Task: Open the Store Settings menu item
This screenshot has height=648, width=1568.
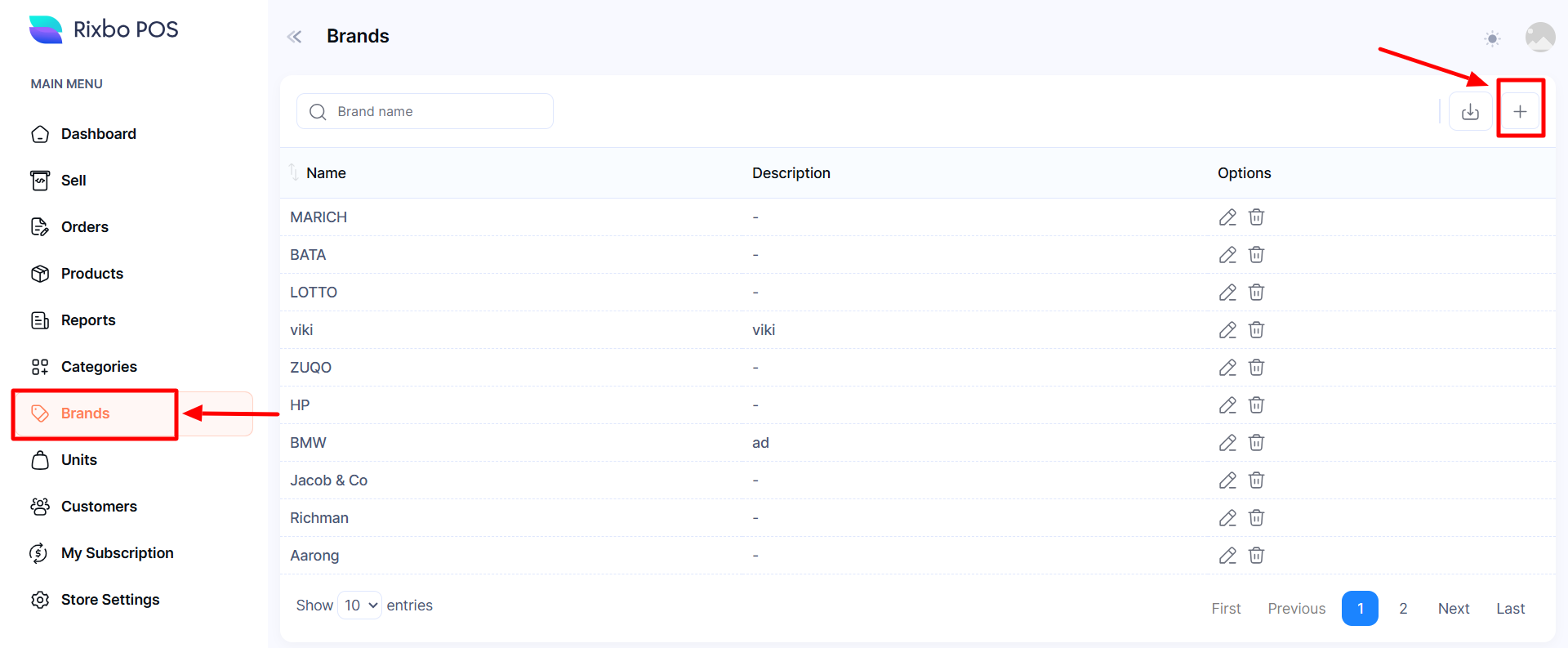Action: pyautogui.click(x=109, y=600)
